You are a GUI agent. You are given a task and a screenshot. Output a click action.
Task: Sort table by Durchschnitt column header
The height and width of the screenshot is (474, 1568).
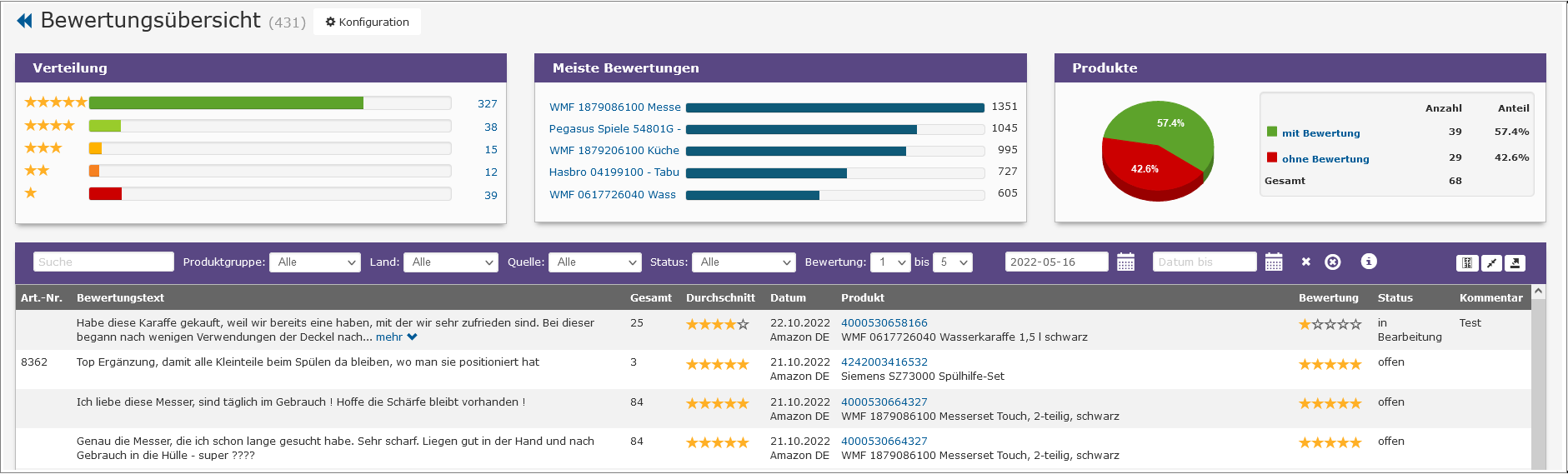tap(719, 298)
